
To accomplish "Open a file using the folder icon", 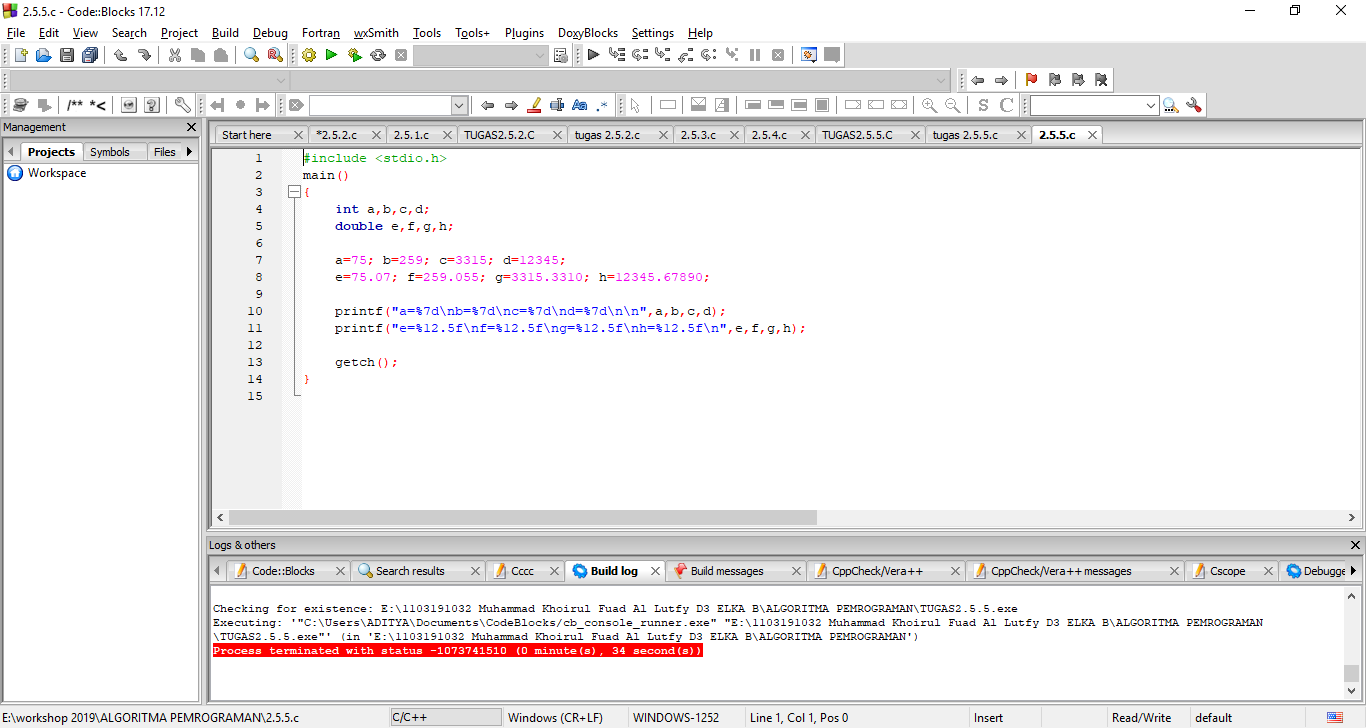I will click(43, 55).
